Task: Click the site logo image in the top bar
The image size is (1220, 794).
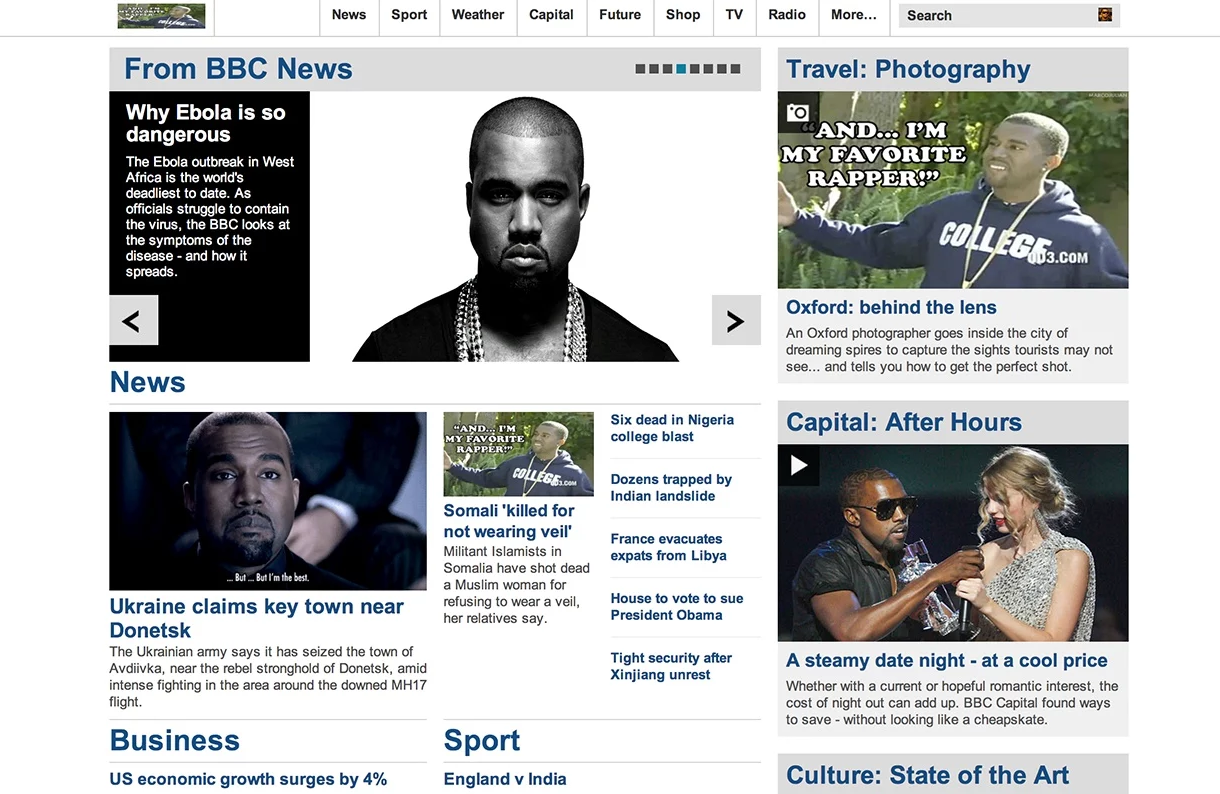Action: pos(161,15)
